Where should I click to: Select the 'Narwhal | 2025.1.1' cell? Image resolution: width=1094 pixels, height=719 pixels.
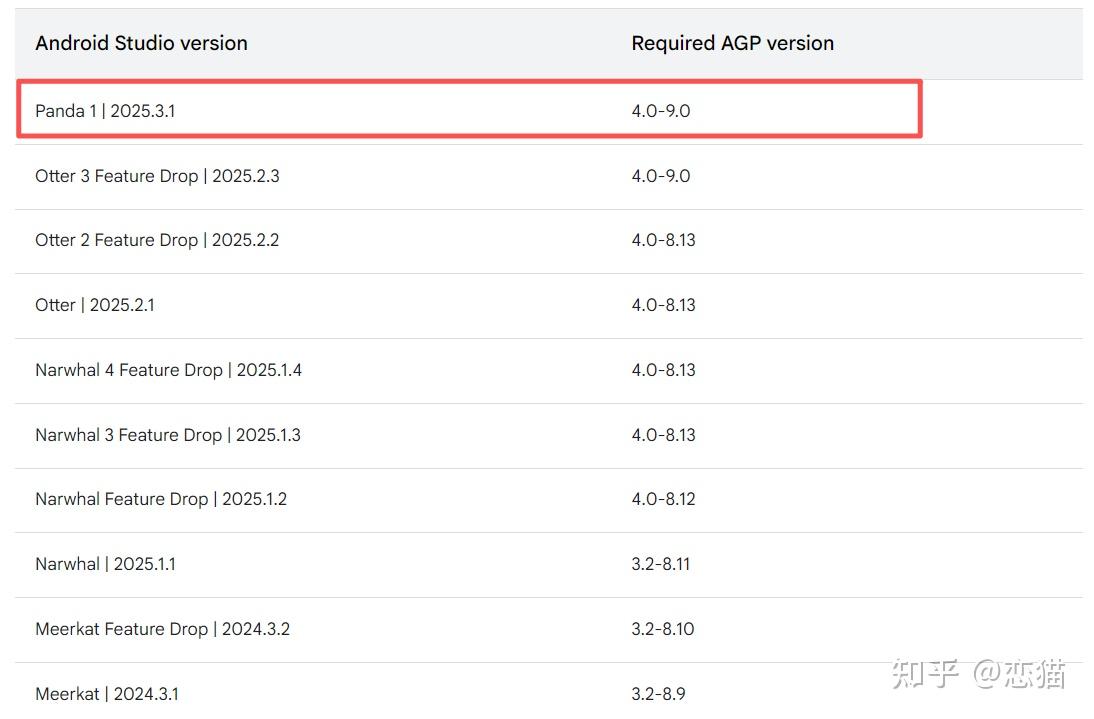click(105, 563)
